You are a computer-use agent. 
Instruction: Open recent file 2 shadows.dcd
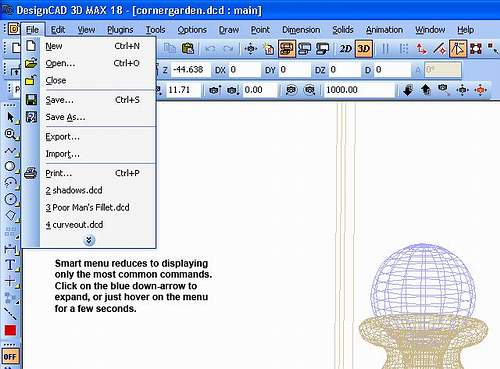74,190
